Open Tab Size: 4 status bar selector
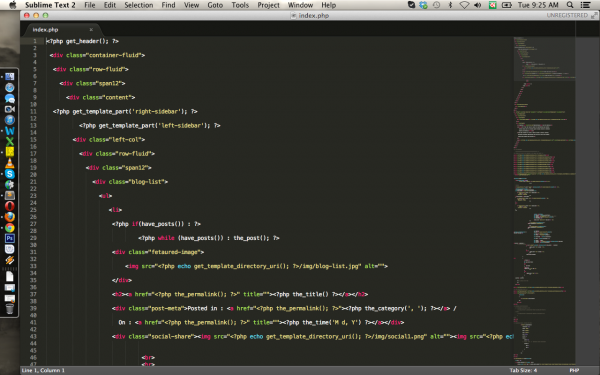The width and height of the screenshot is (600, 375). 523,370
